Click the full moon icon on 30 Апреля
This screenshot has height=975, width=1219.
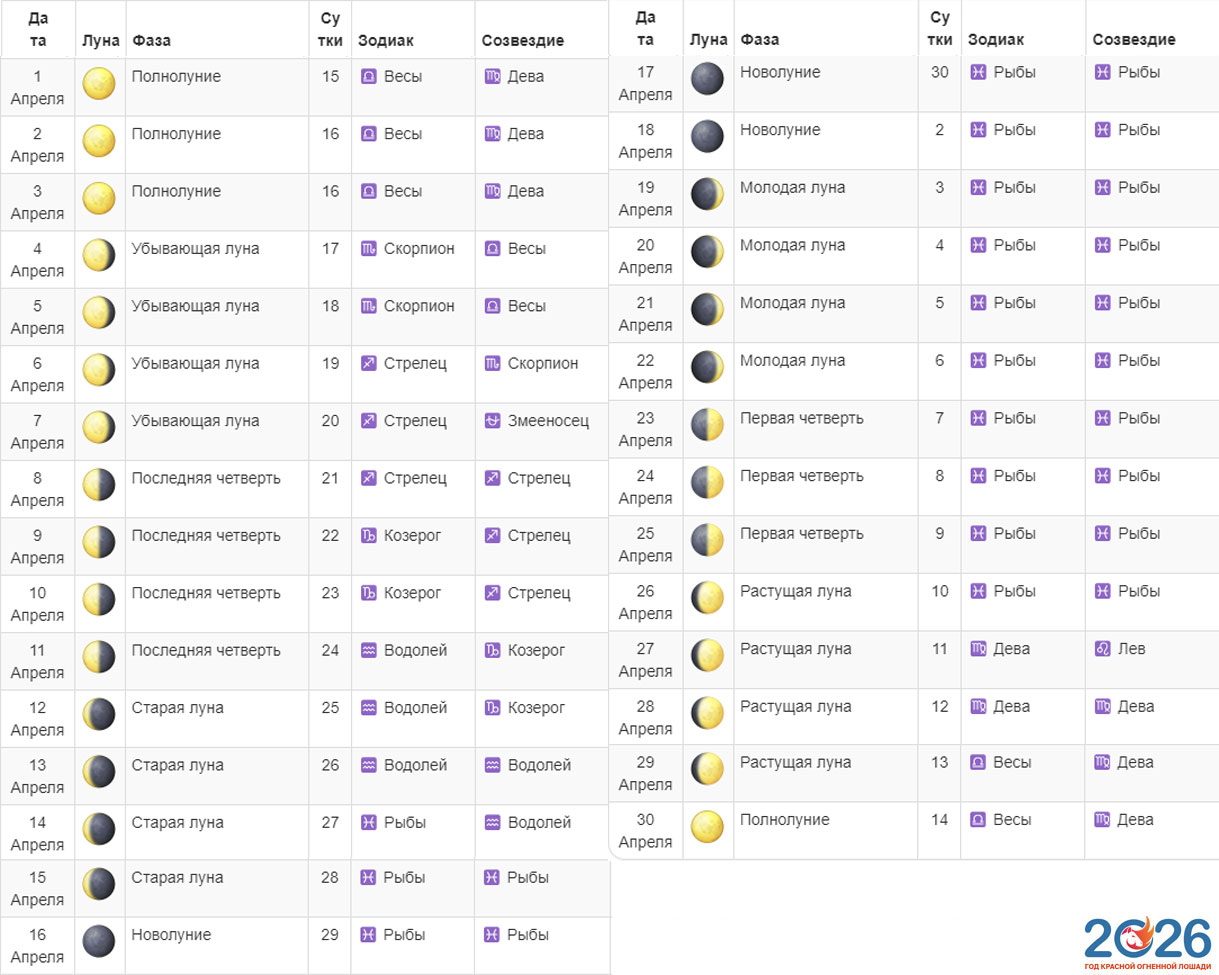[707, 826]
